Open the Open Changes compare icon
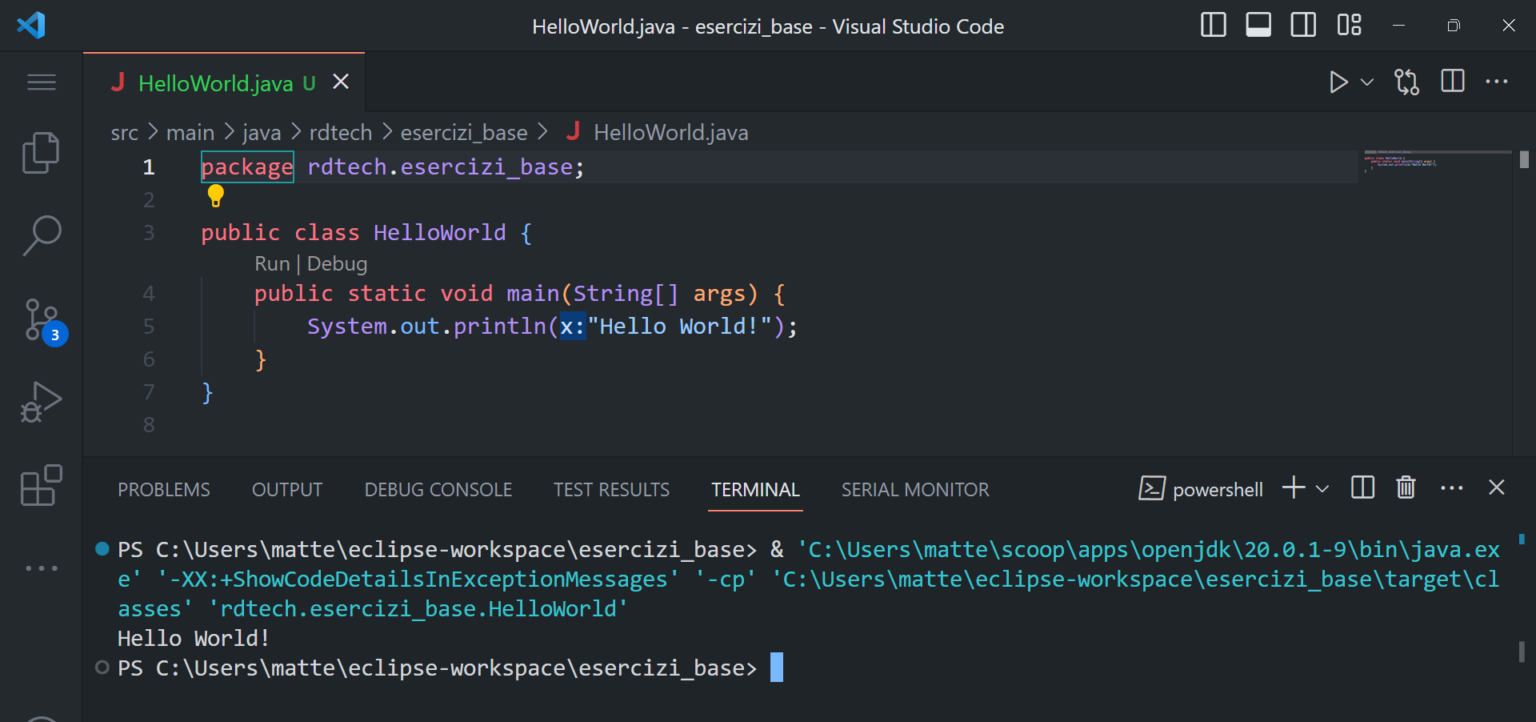The image size is (1536, 722). pyautogui.click(x=1407, y=82)
